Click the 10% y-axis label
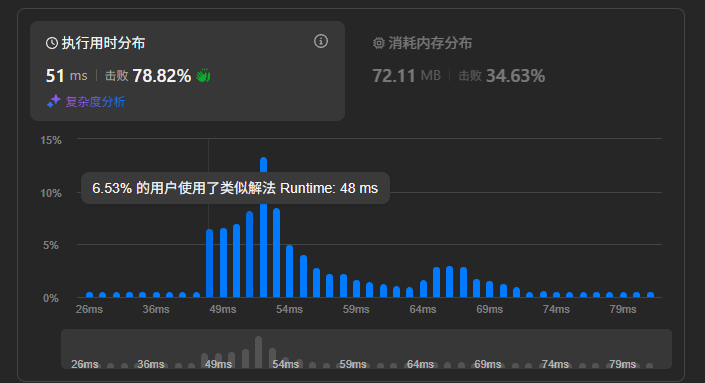This screenshot has width=705, height=383. [x=51, y=193]
